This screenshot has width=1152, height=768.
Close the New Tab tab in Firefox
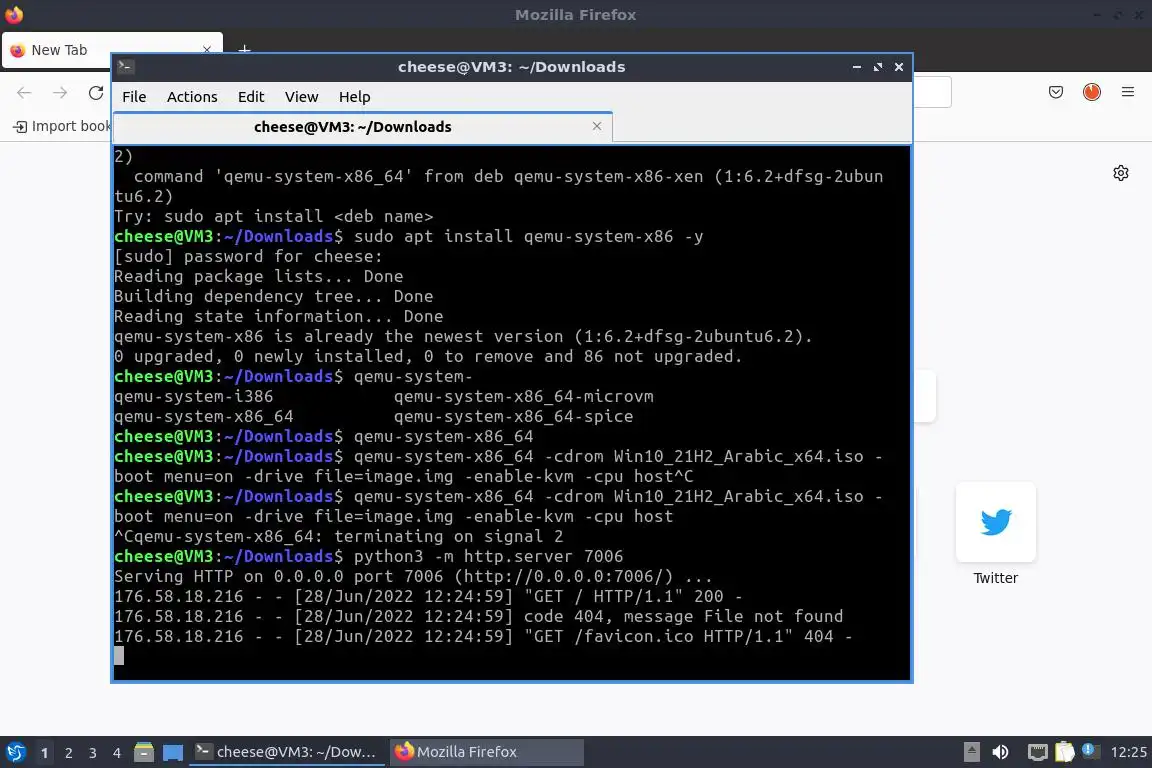tap(207, 50)
